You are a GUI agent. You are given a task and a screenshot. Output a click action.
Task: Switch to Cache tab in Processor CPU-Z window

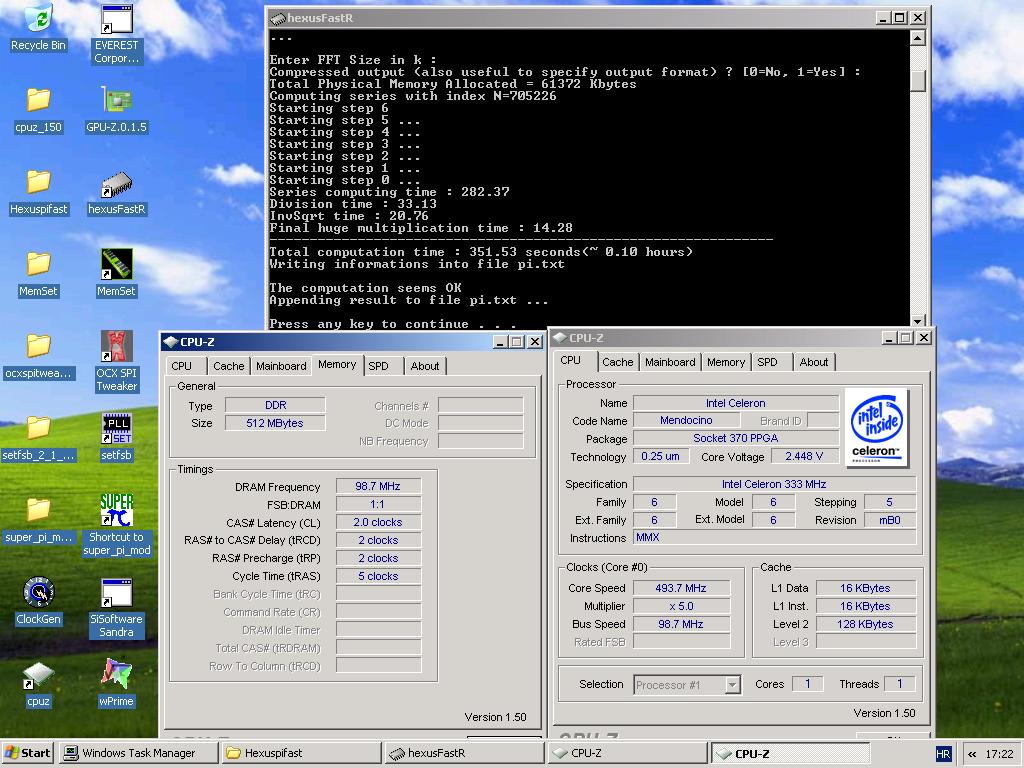click(618, 362)
